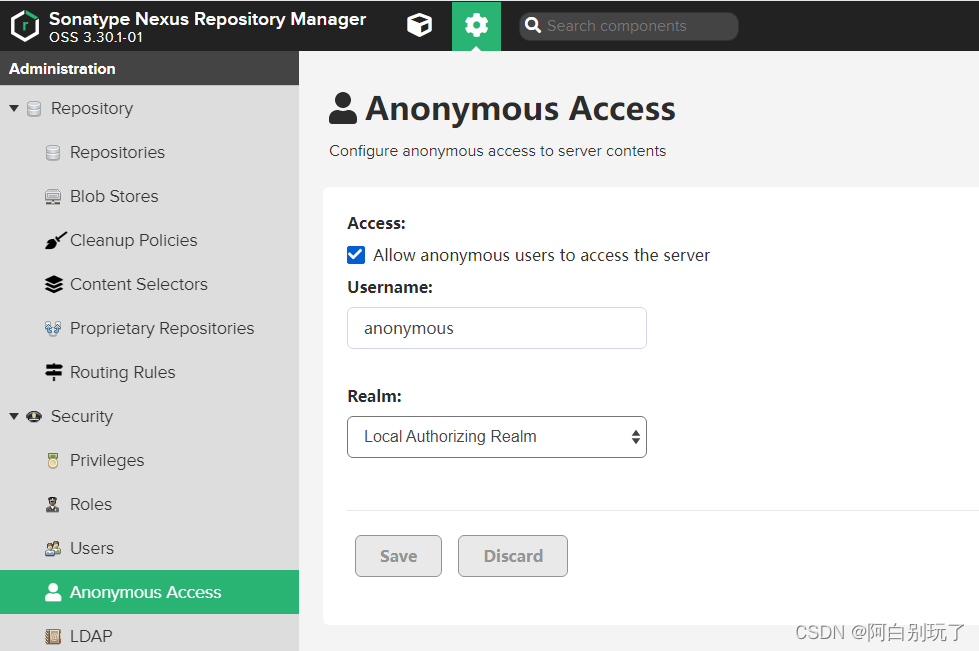Open Privileges via its badge icon
The width and height of the screenshot is (979, 651).
click(52, 460)
